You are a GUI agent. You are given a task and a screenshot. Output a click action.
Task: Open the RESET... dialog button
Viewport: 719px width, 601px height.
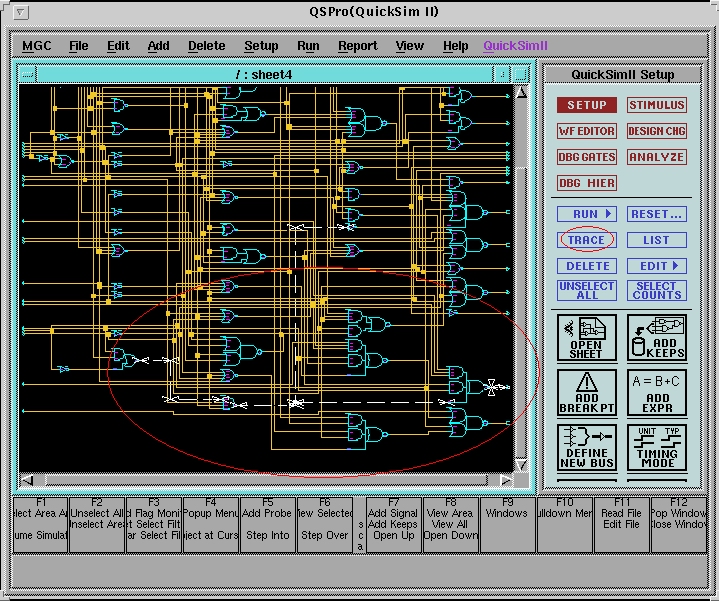[x=657, y=214]
